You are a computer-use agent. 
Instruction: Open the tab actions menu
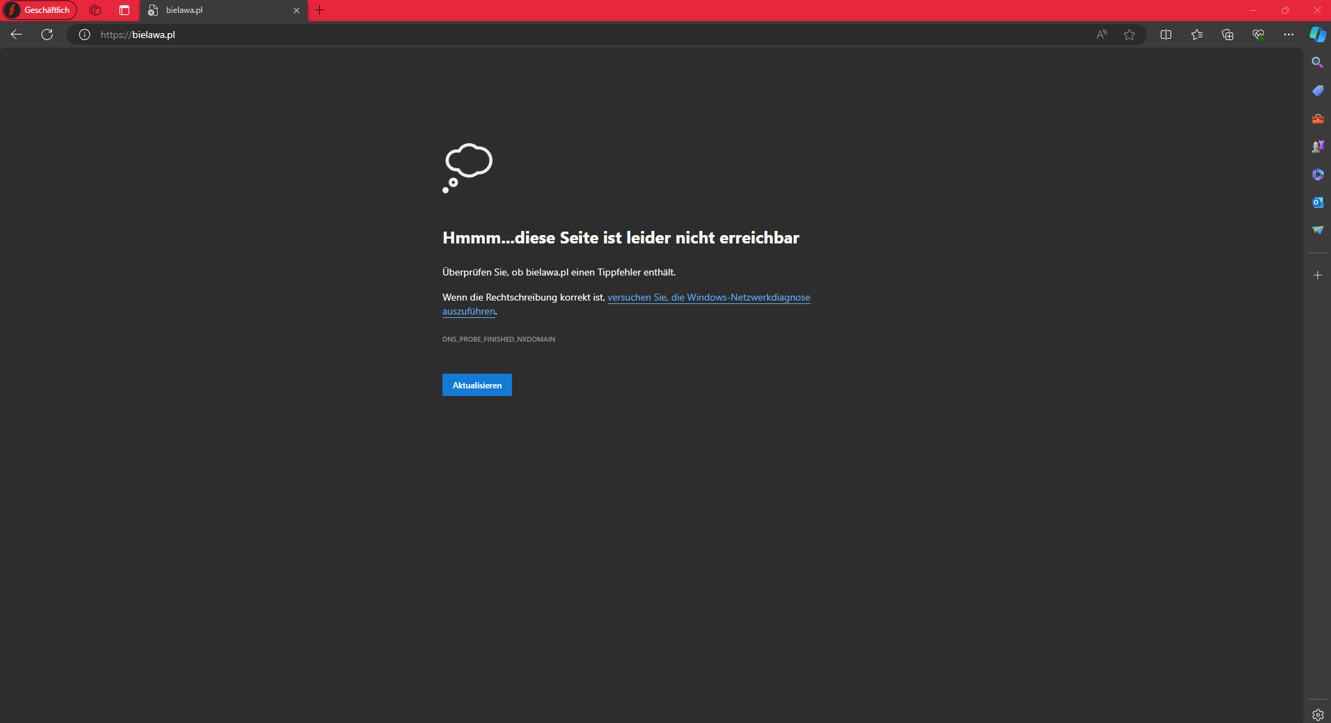click(x=124, y=10)
